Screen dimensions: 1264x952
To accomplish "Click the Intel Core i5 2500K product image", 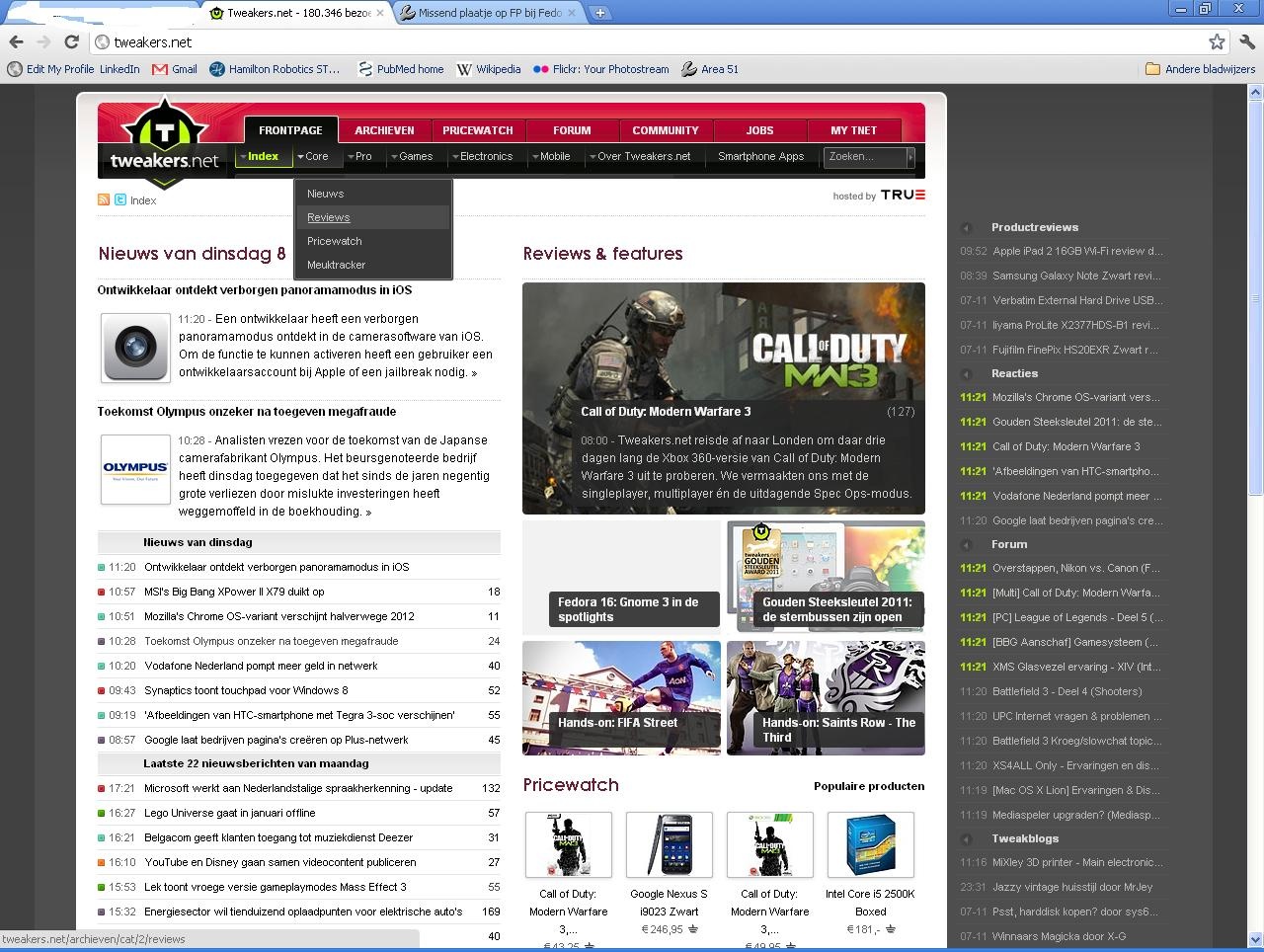I will coord(870,844).
